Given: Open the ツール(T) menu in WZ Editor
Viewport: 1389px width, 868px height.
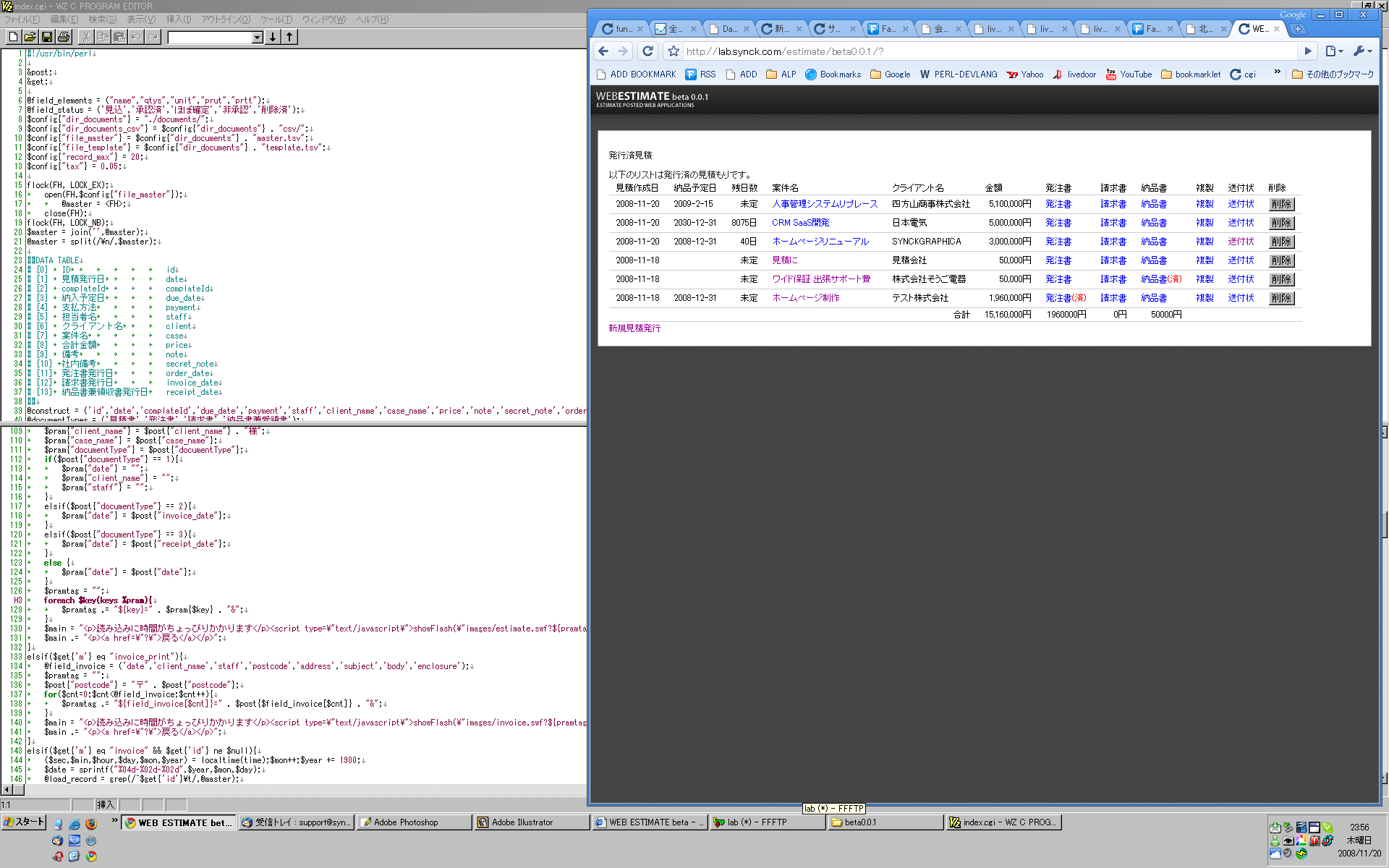Looking at the screenshot, I should [276, 20].
